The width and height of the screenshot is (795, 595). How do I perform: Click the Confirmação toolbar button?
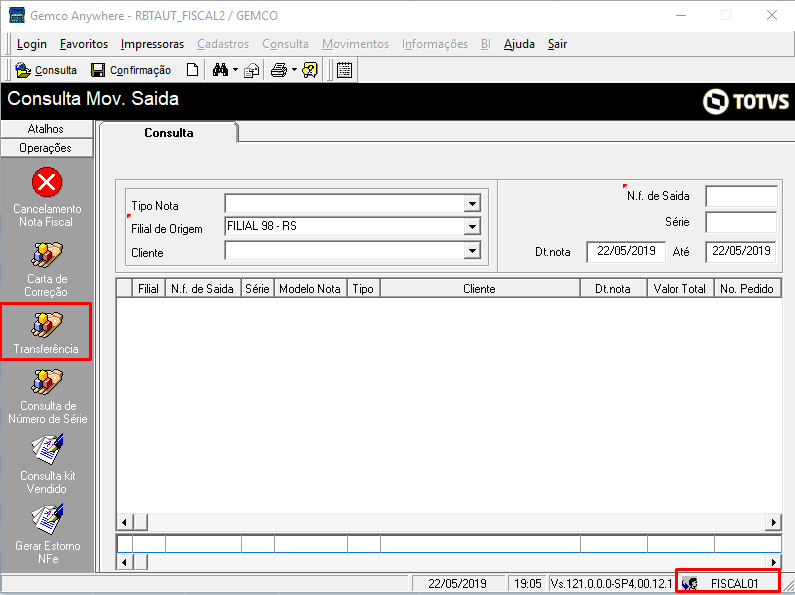click(x=131, y=70)
